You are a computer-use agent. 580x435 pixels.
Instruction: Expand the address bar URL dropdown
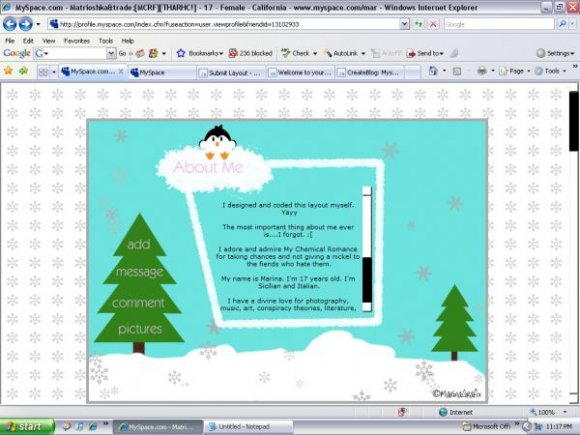(x=405, y=24)
